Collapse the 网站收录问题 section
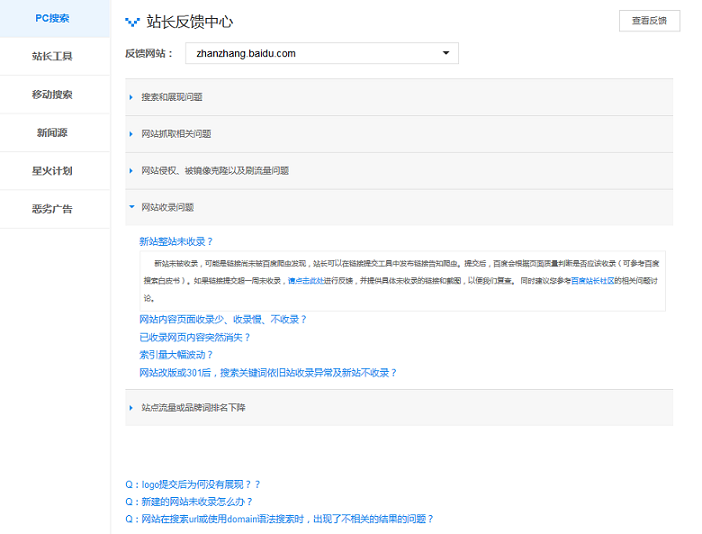702x534 pixels. [168, 208]
